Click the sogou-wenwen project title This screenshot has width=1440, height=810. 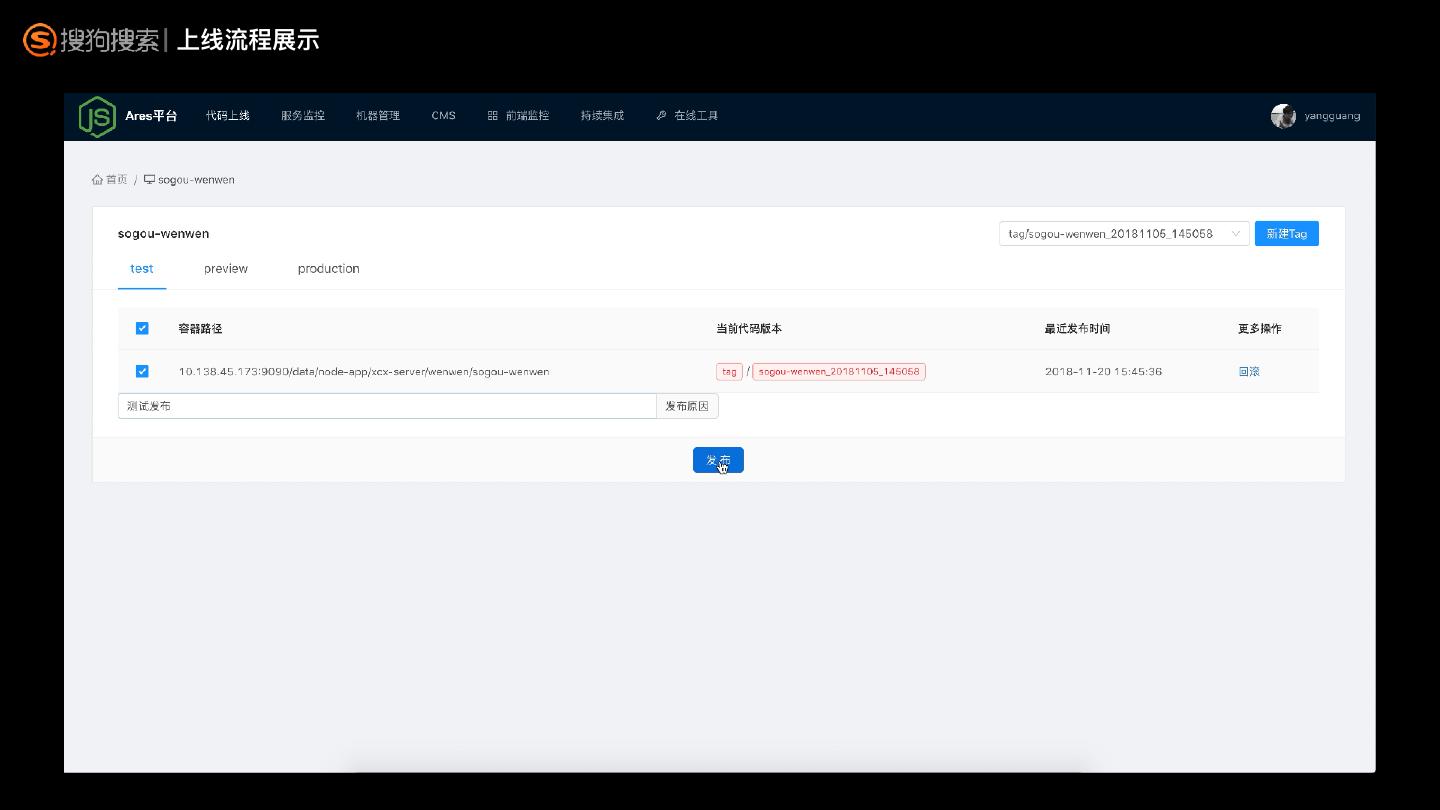163,234
